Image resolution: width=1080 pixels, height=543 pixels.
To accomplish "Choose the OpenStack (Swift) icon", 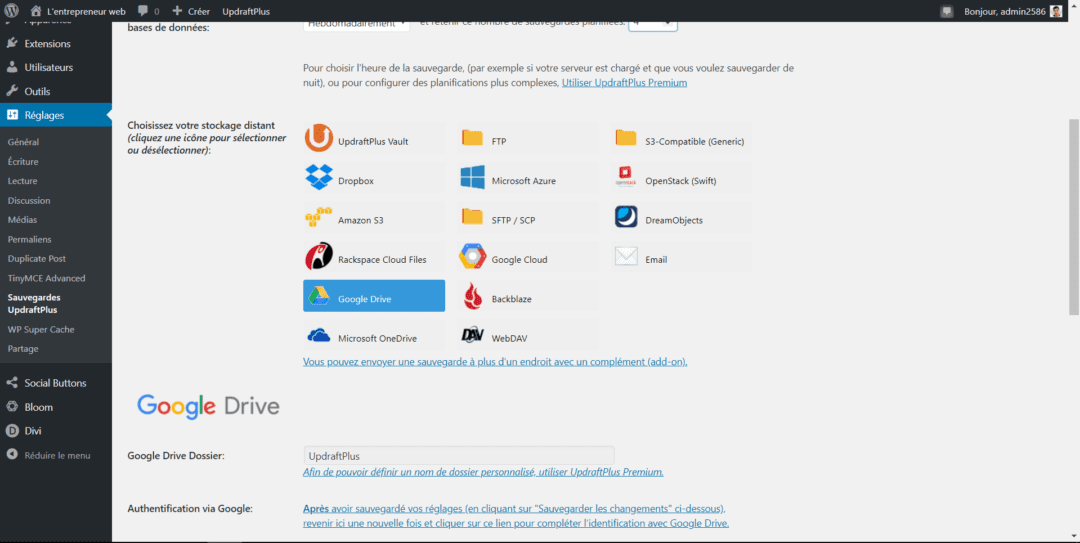I will pyautogui.click(x=626, y=178).
